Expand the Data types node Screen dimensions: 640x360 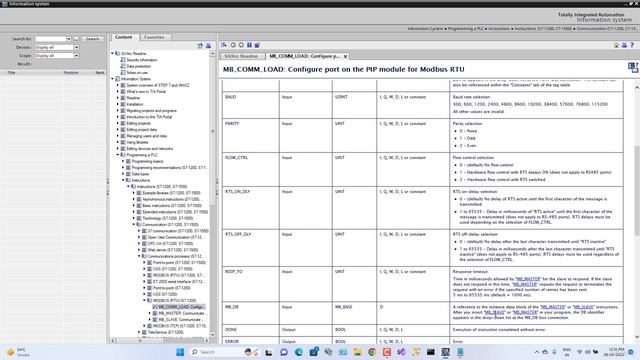coord(123,174)
